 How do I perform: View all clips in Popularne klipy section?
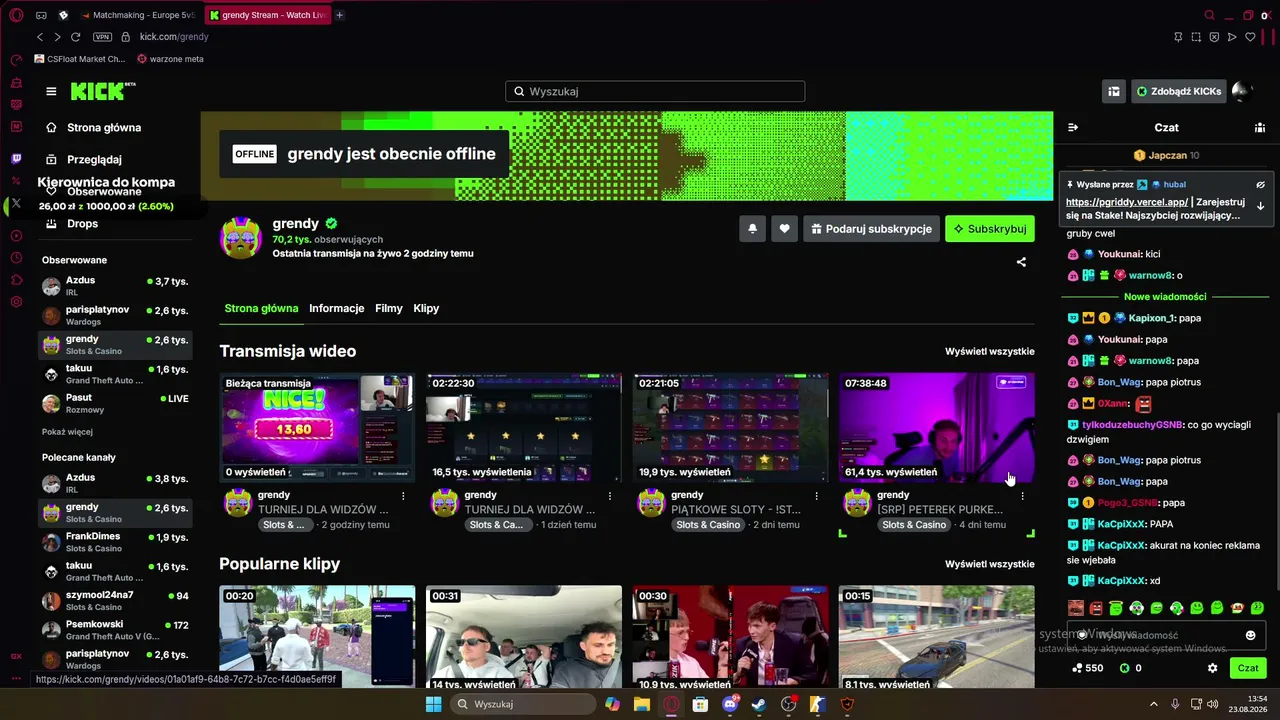point(990,564)
